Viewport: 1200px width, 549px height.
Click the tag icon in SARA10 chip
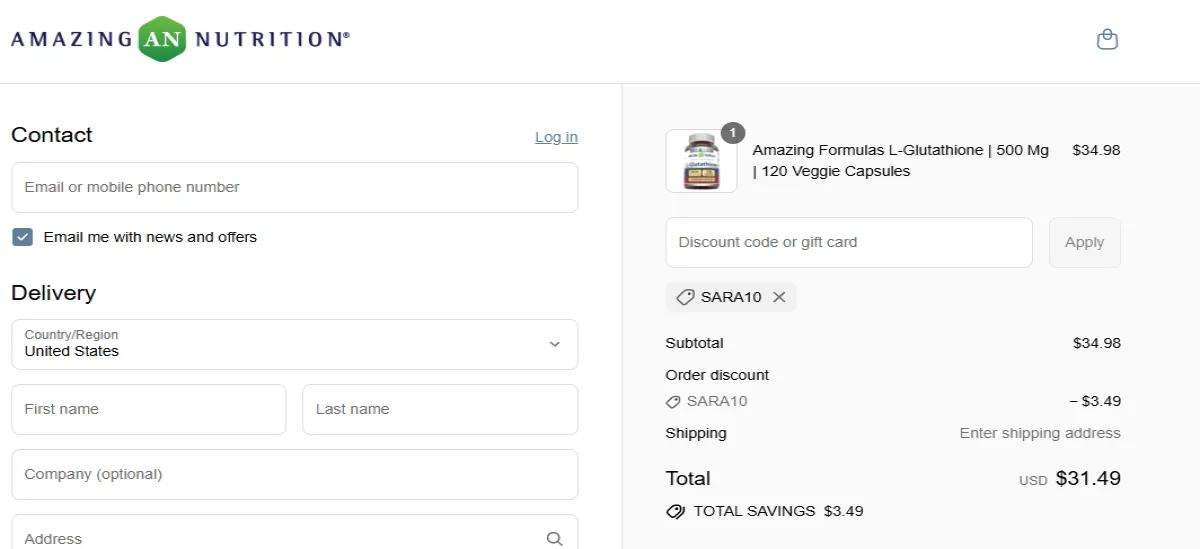click(x=685, y=297)
